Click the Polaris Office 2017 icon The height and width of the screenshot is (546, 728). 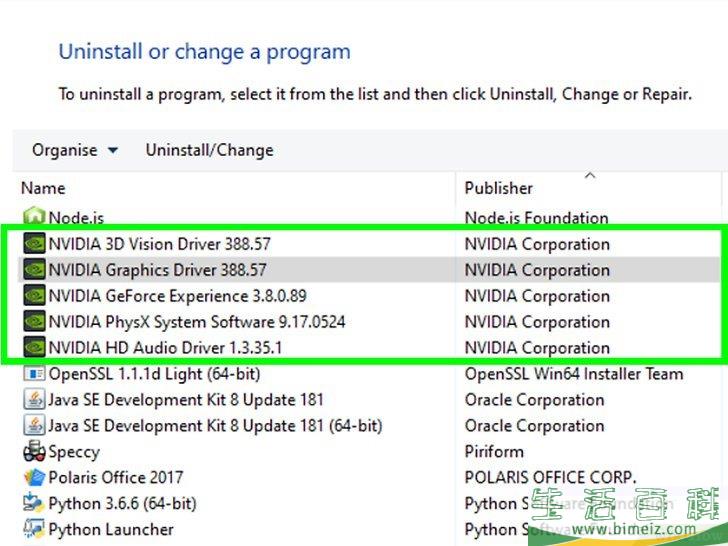click(34, 477)
